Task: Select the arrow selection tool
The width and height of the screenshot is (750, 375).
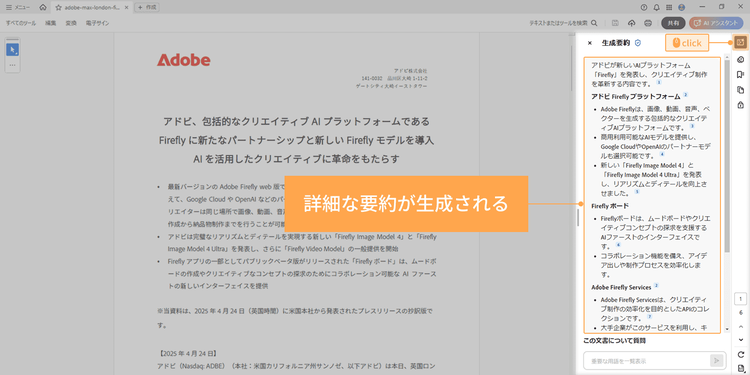Action: coord(12,50)
